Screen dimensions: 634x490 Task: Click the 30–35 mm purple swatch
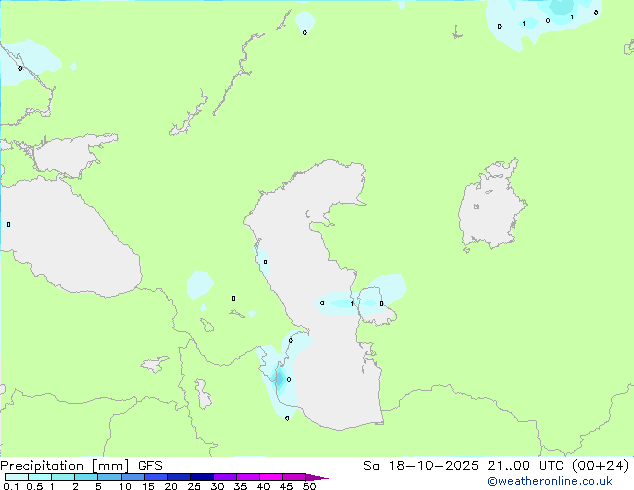224,477
